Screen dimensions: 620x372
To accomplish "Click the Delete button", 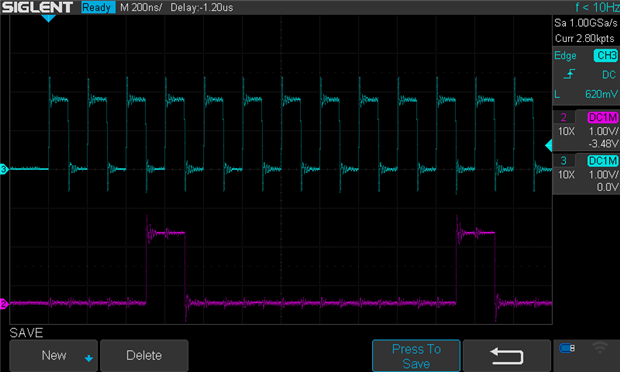I will pos(144,355).
